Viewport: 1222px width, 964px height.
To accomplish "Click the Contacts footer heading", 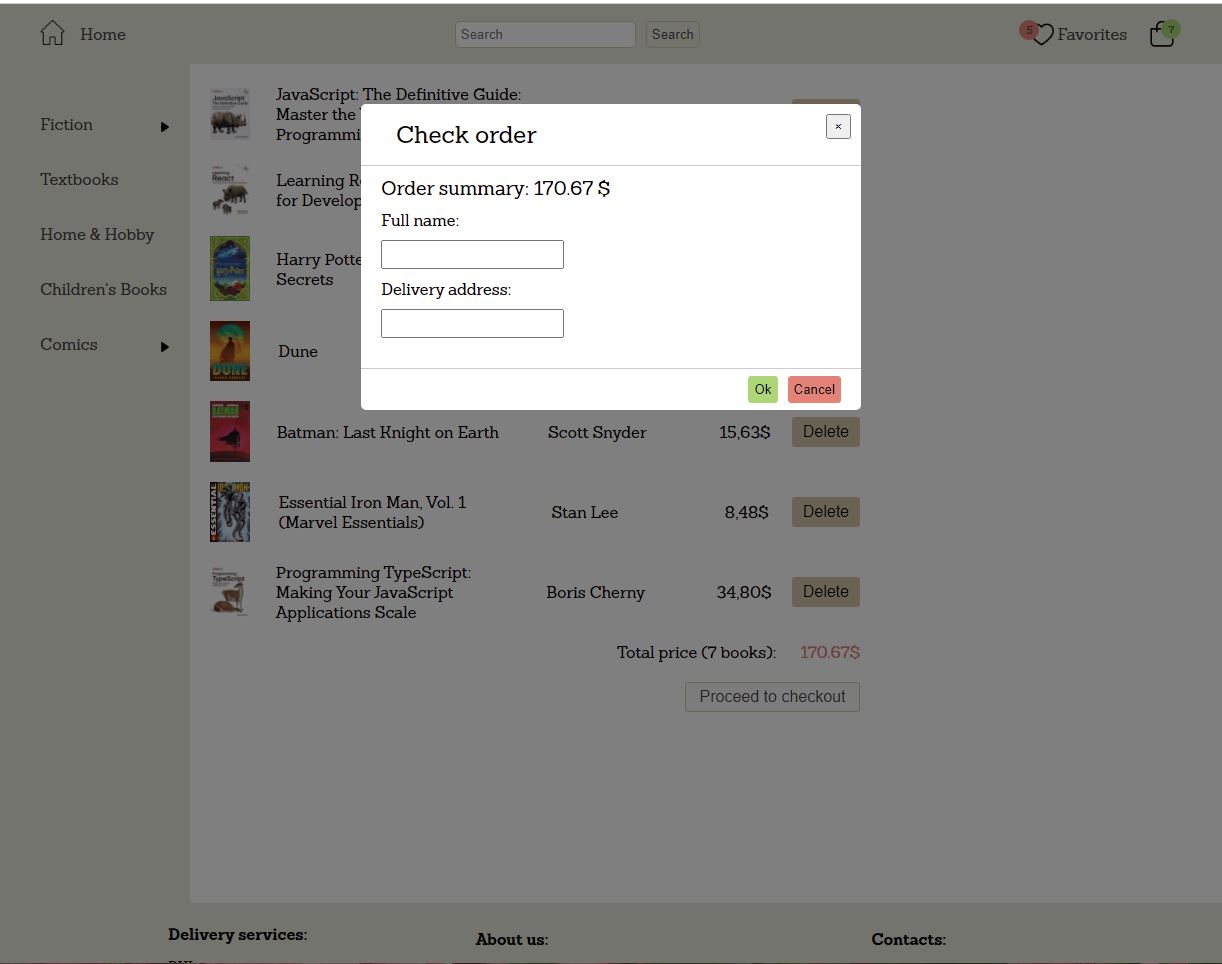I will pyautogui.click(x=908, y=940).
